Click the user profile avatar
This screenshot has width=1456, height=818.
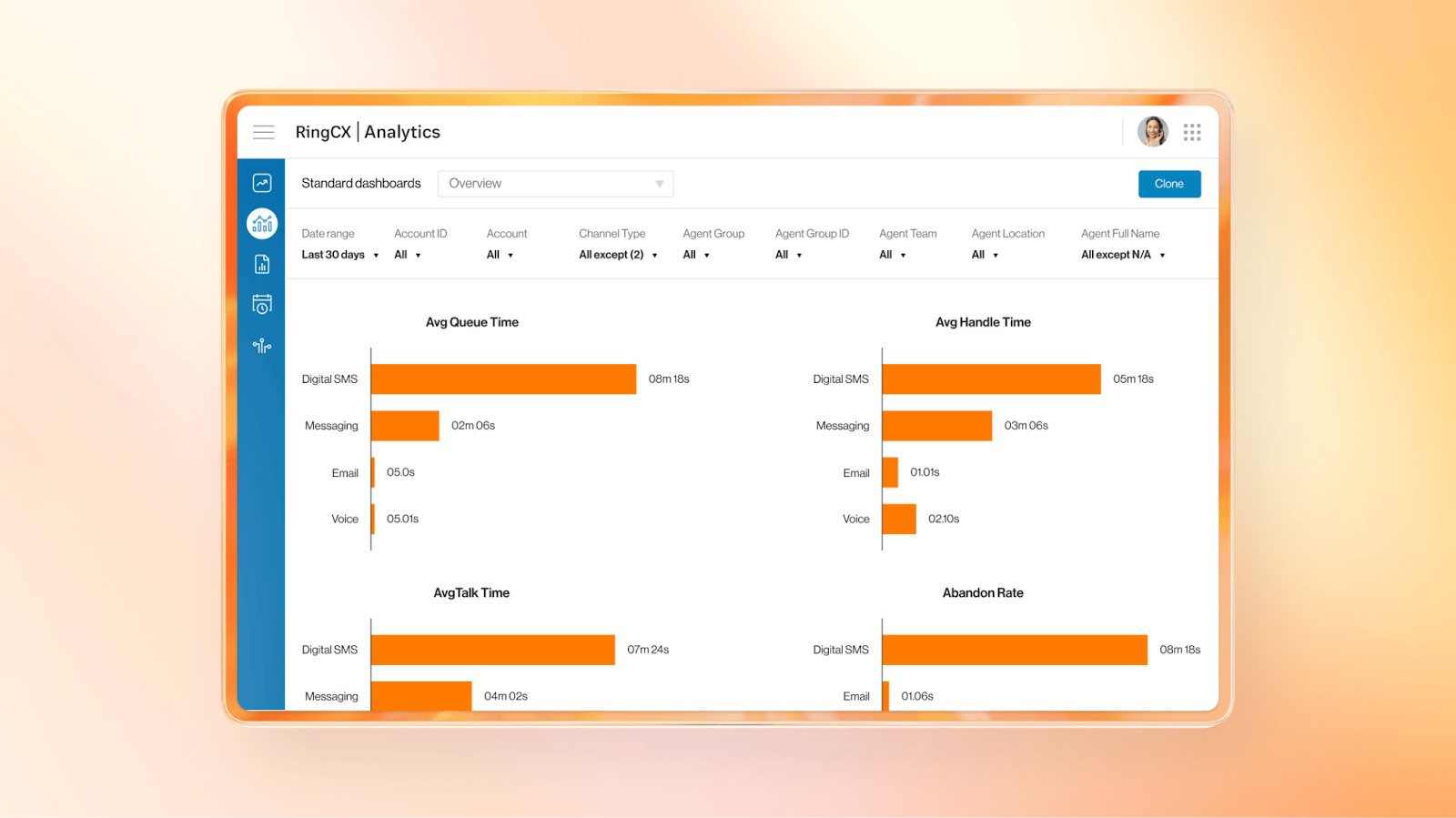tap(1152, 132)
